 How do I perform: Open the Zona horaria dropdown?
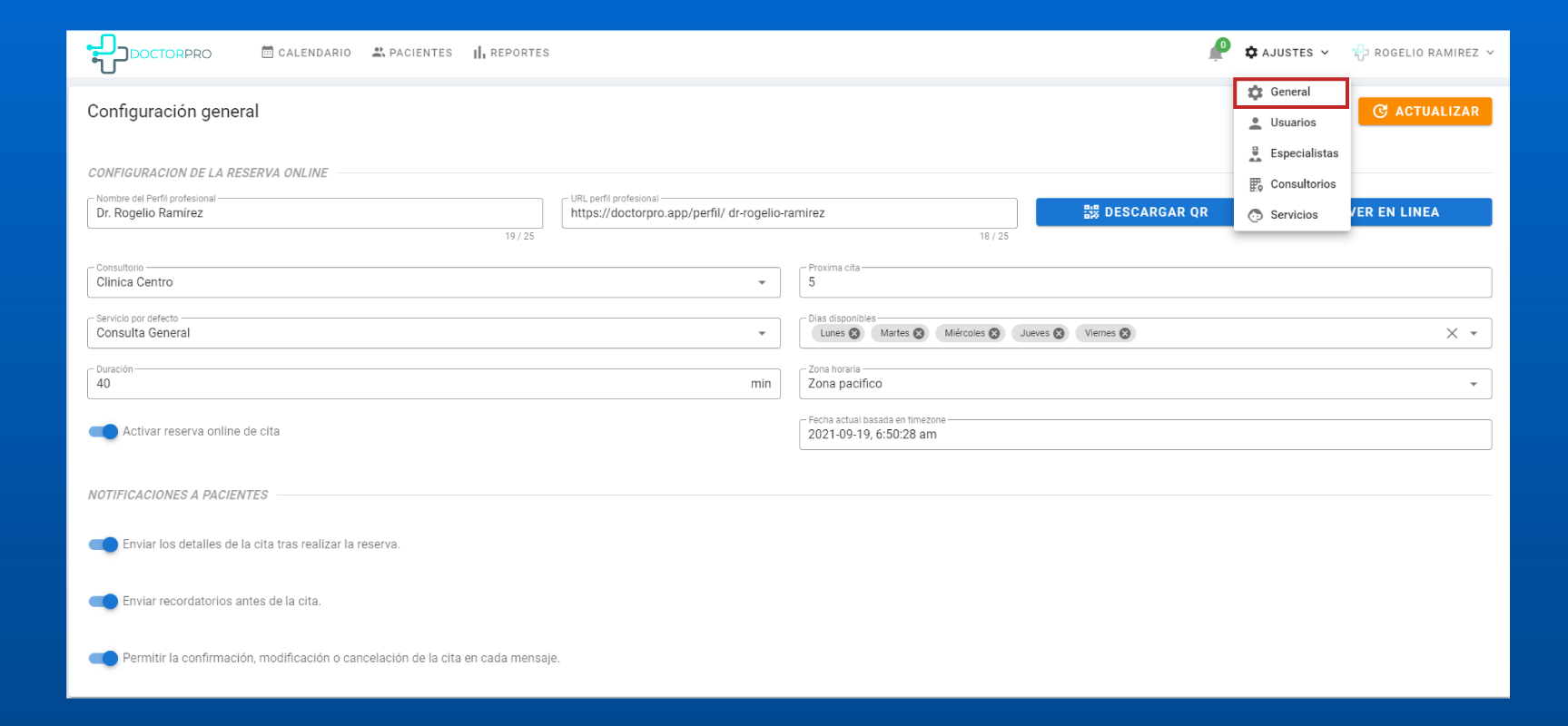click(1473, 385)
